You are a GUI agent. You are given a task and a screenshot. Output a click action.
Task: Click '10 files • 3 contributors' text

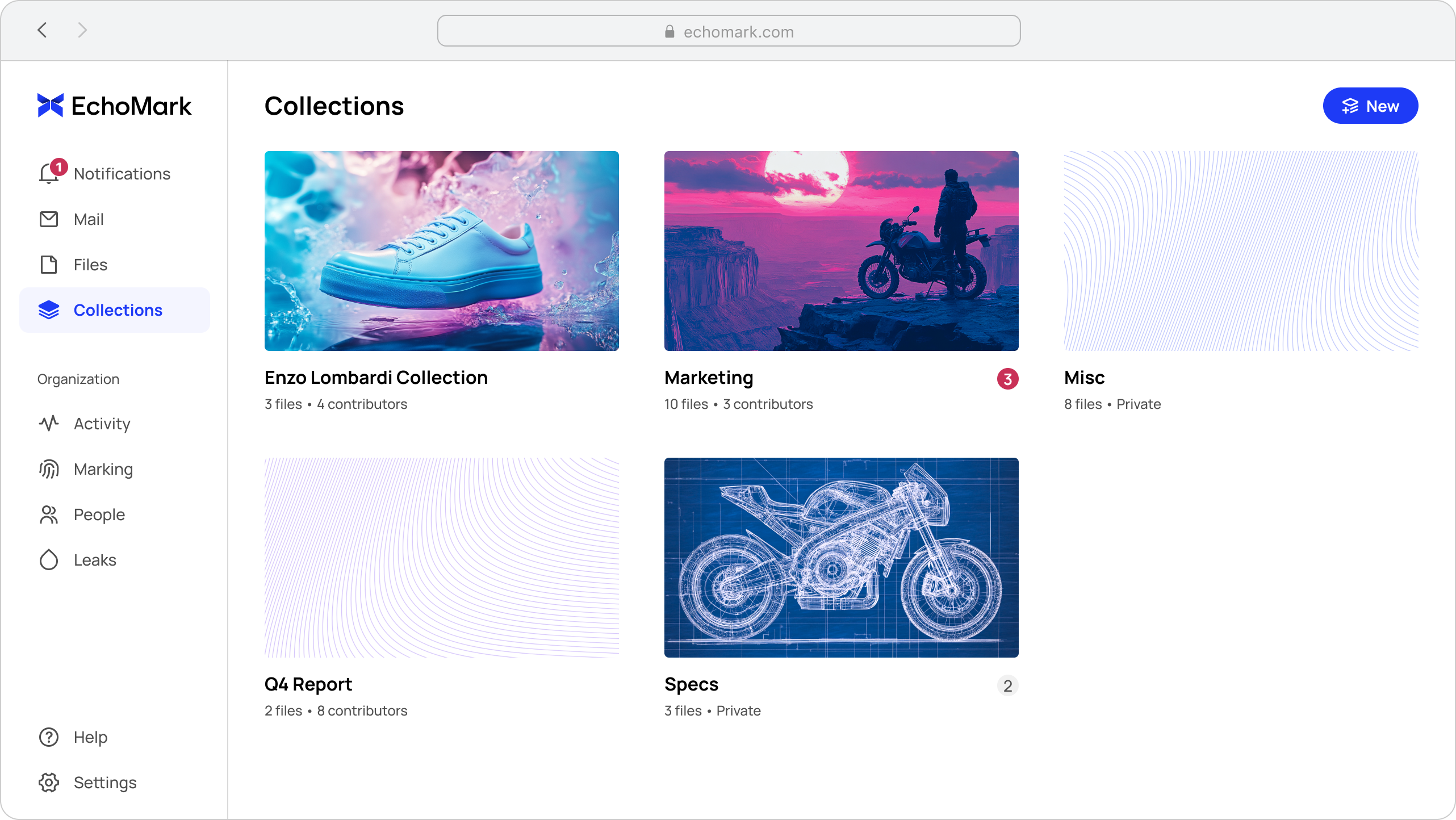[739, 404]
